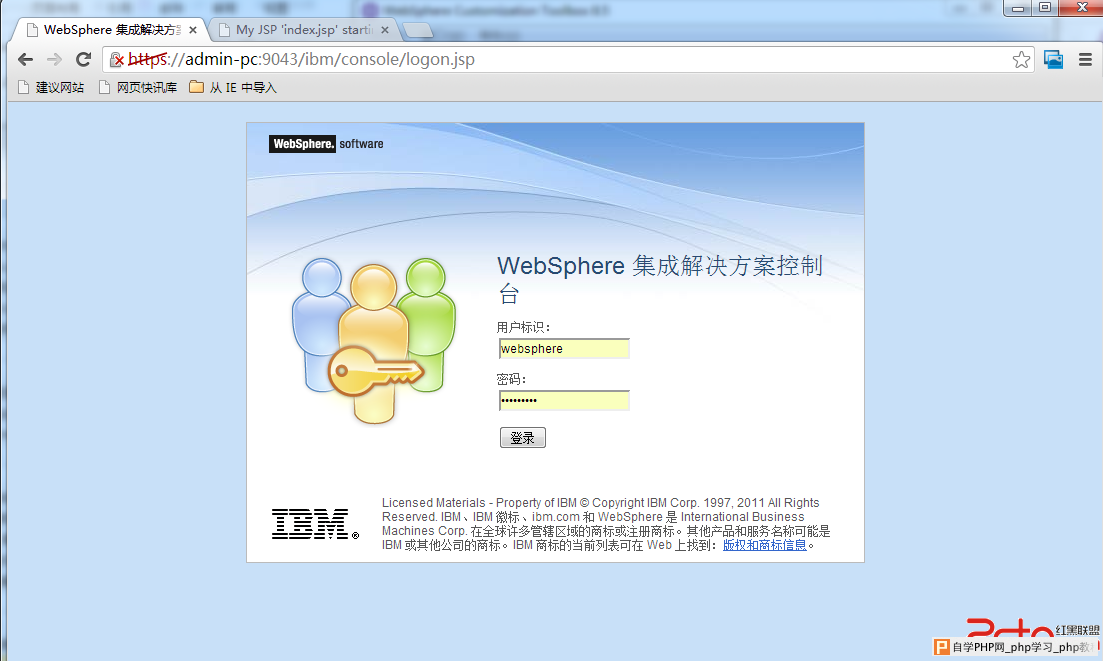Click the 用户标识 username field
The width and height of the screenshot is (1103, 661).
click(x=564, y=349)
